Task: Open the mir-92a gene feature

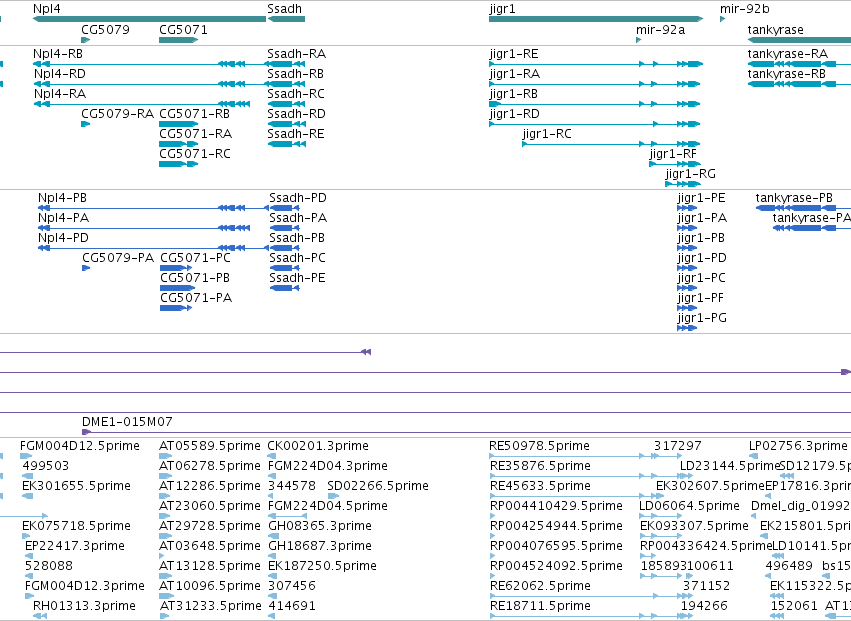Action: click(638, 40)
